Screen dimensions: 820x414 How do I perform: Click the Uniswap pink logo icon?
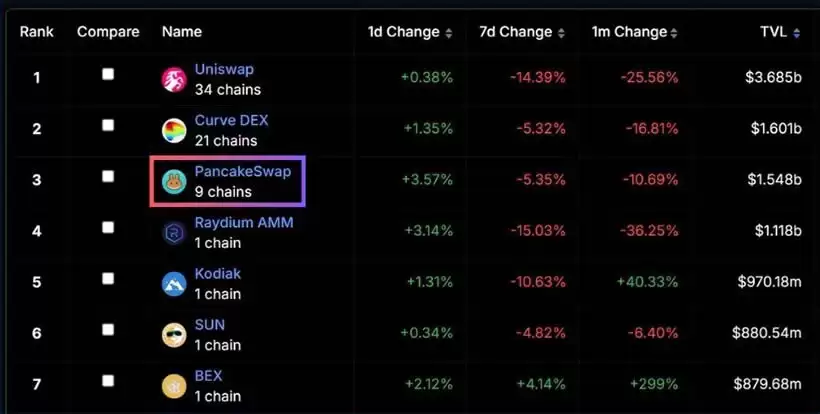point(175,79)
